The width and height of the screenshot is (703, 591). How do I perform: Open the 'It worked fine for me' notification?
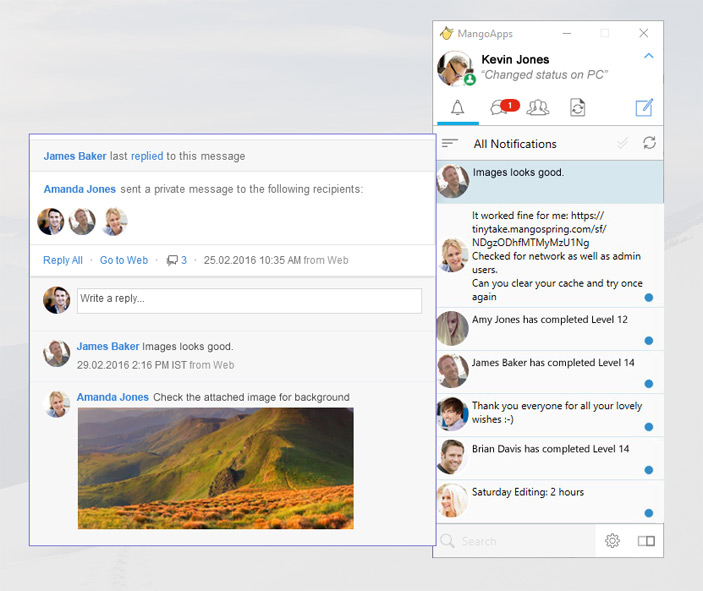pos(550,256)
